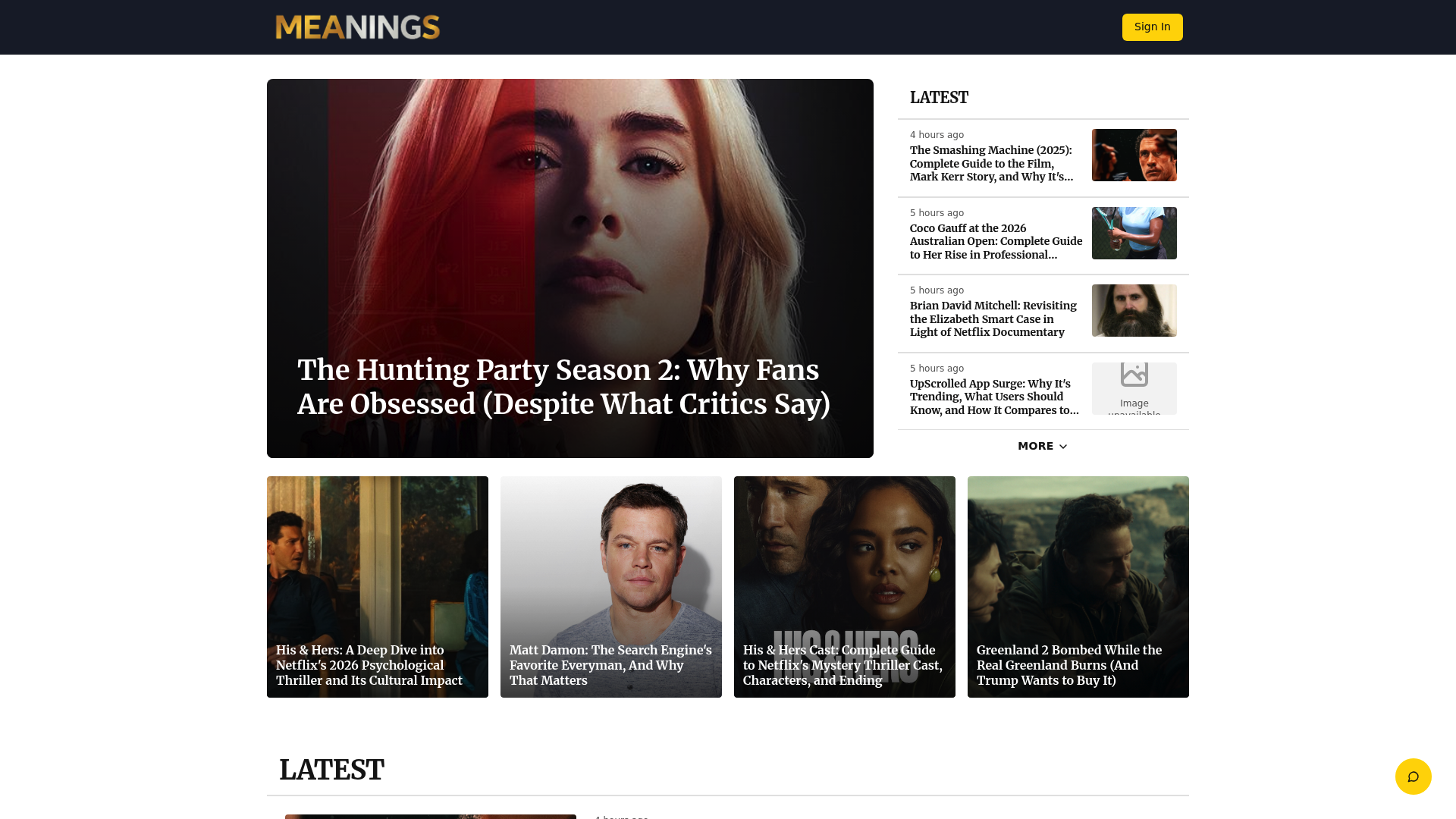The width and height of the screenshot is (1456, 819).
Task: Click the Sign In button
Action: point(1152,27)
